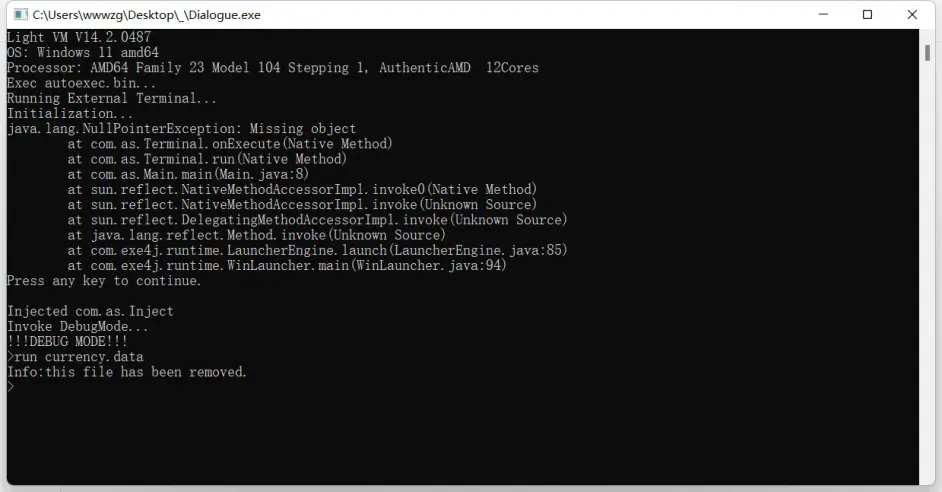
Task: Minimize the Dialogue.exe console window
Action: [822, 15]
